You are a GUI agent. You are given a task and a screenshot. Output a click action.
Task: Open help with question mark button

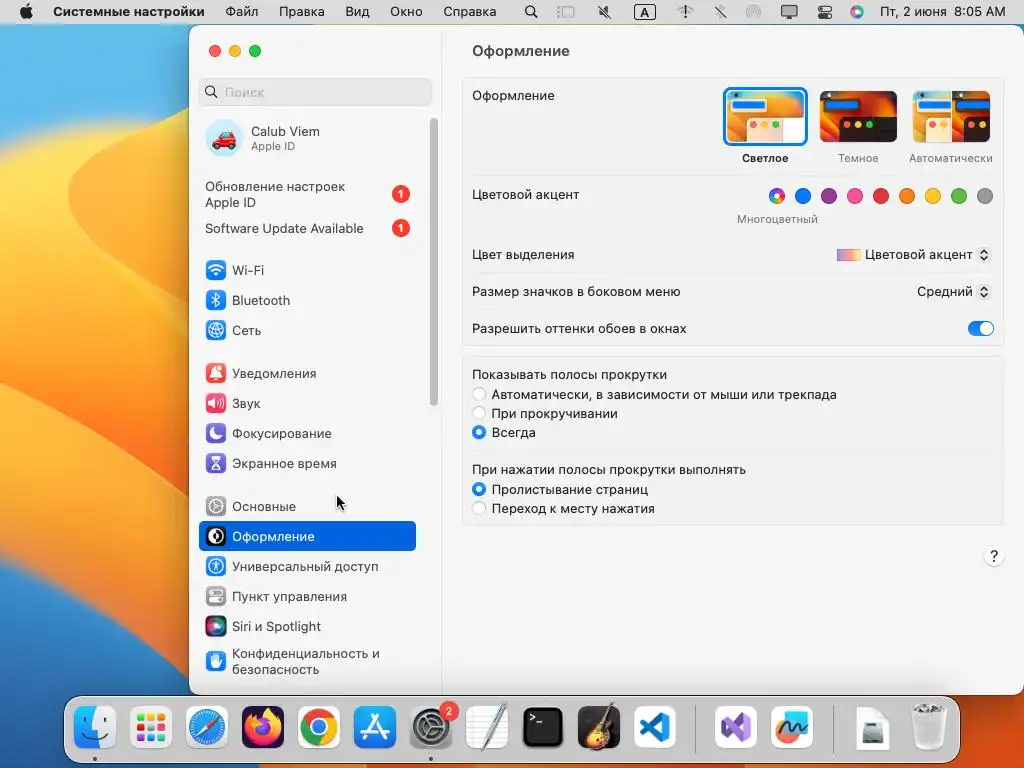pos(993,556)
